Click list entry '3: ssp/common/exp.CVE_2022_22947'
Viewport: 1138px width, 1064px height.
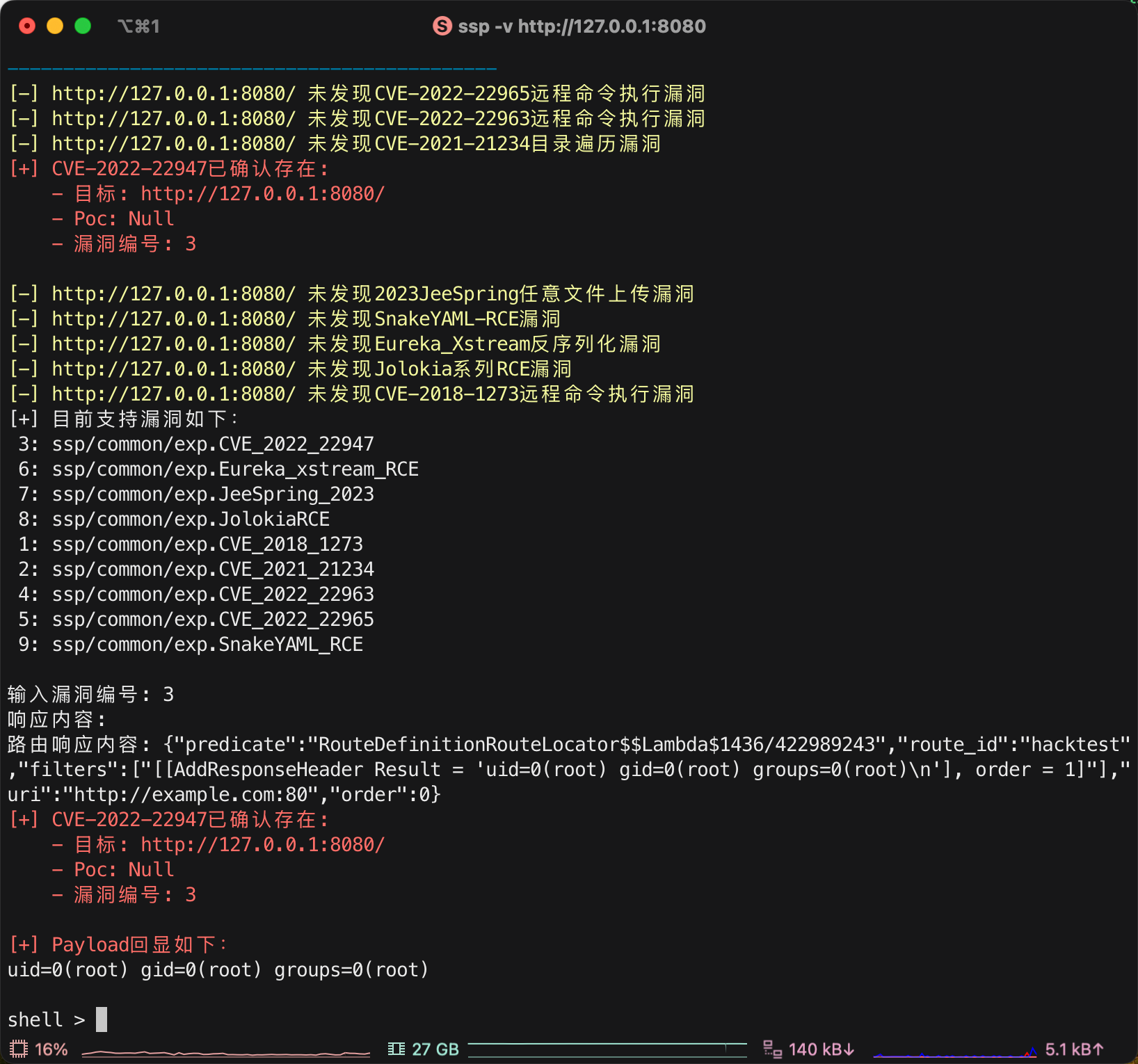[x=196, y=444]
